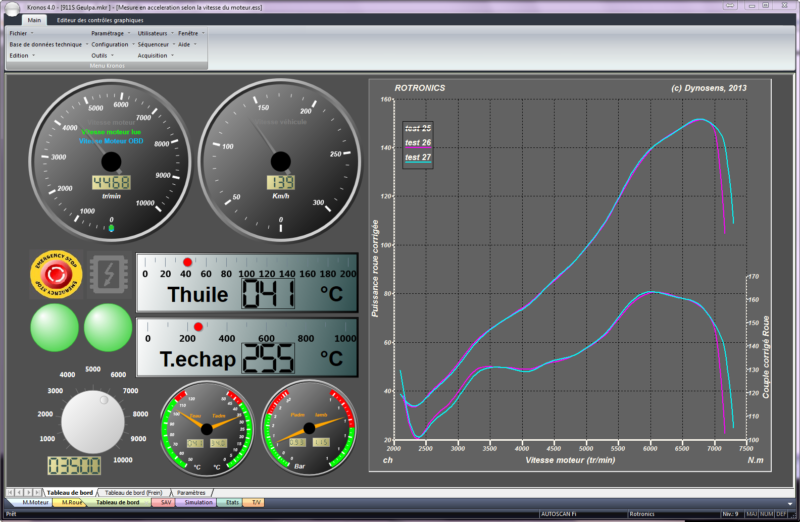Expand the Paramétrage dropdown menu
Viewport: 800px width, 522px height.
click(109, 33)
